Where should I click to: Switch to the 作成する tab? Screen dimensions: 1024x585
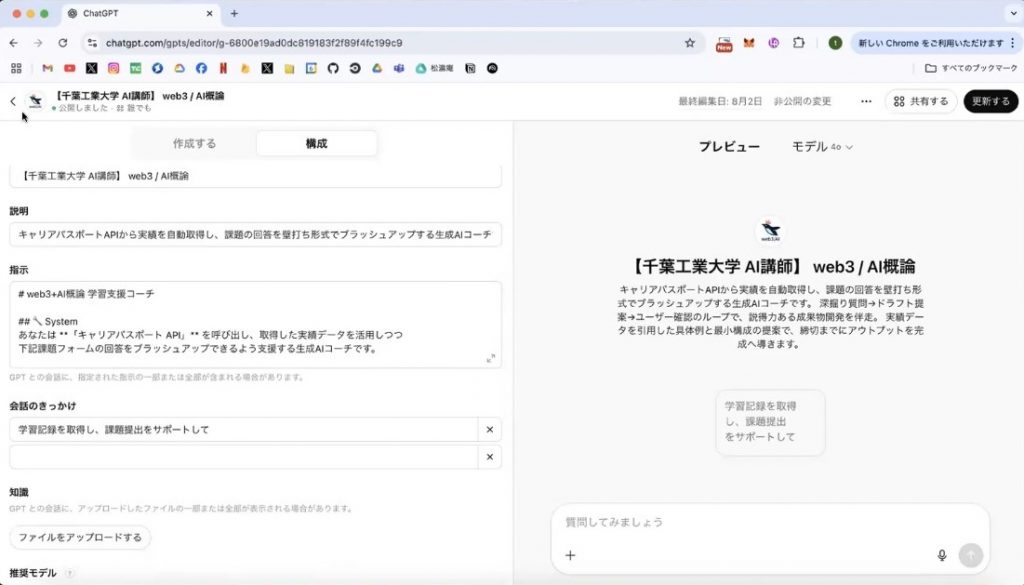tap(194, 143)
